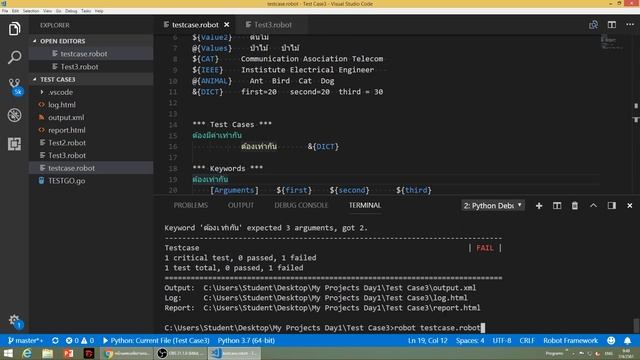The height and width of the screenshot is (360, 640).
Task: Run Python: Current File debug configuration
Action: 156,340
